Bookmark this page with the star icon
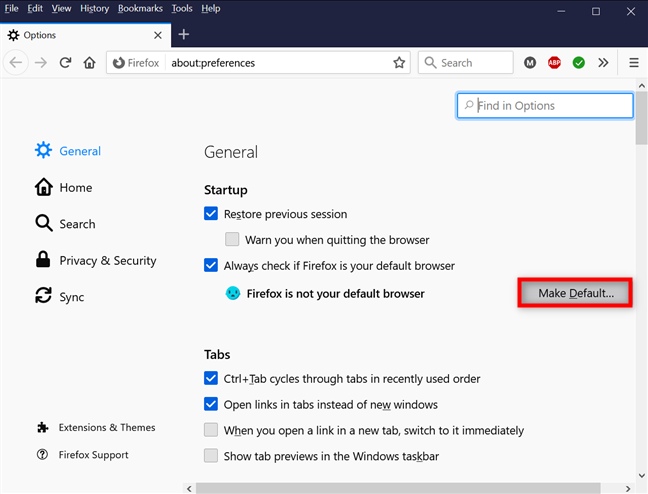 [x=399, y=62]
